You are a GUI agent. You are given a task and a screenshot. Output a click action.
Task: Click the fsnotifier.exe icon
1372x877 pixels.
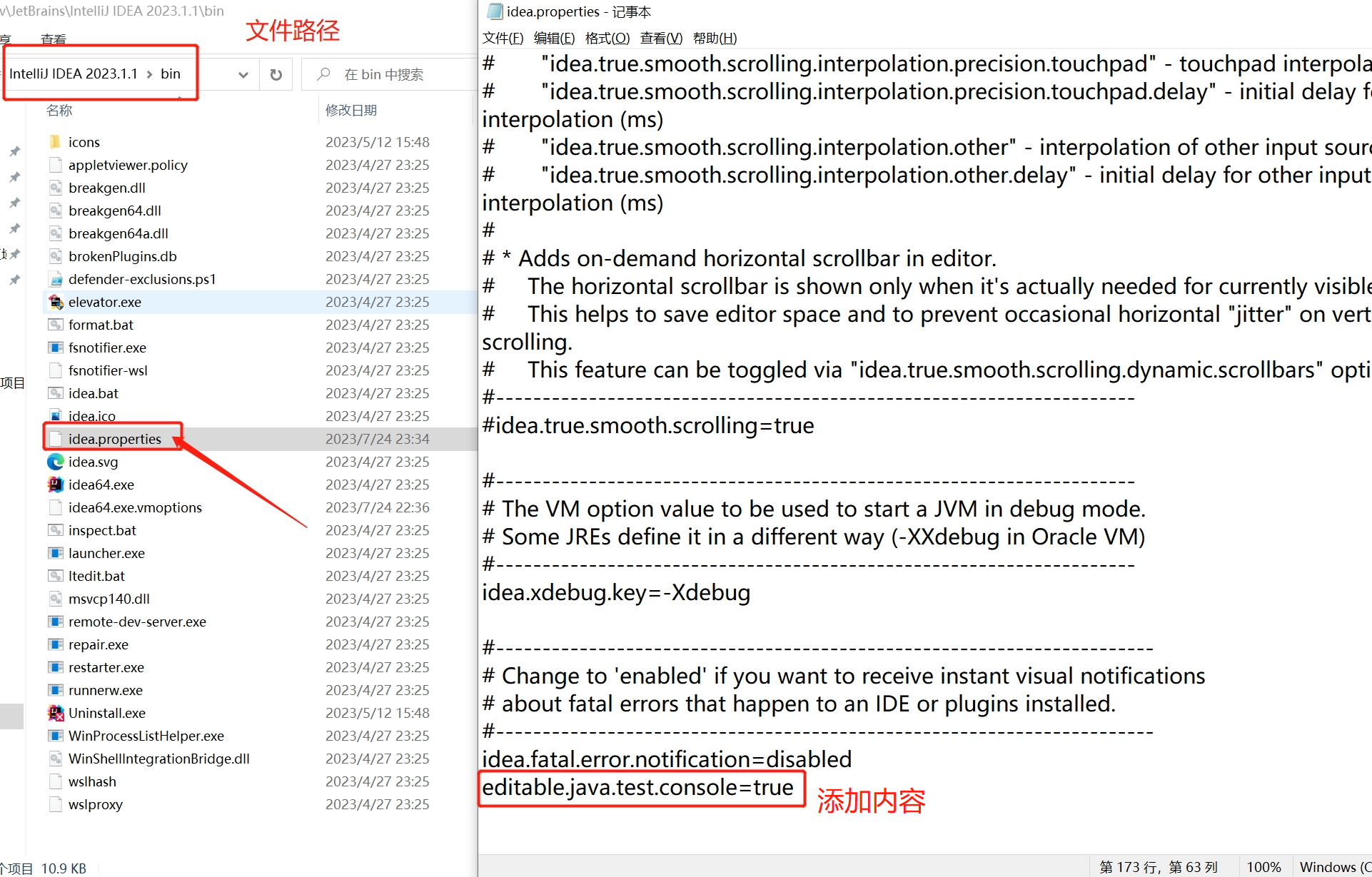[x=56, y=348]
